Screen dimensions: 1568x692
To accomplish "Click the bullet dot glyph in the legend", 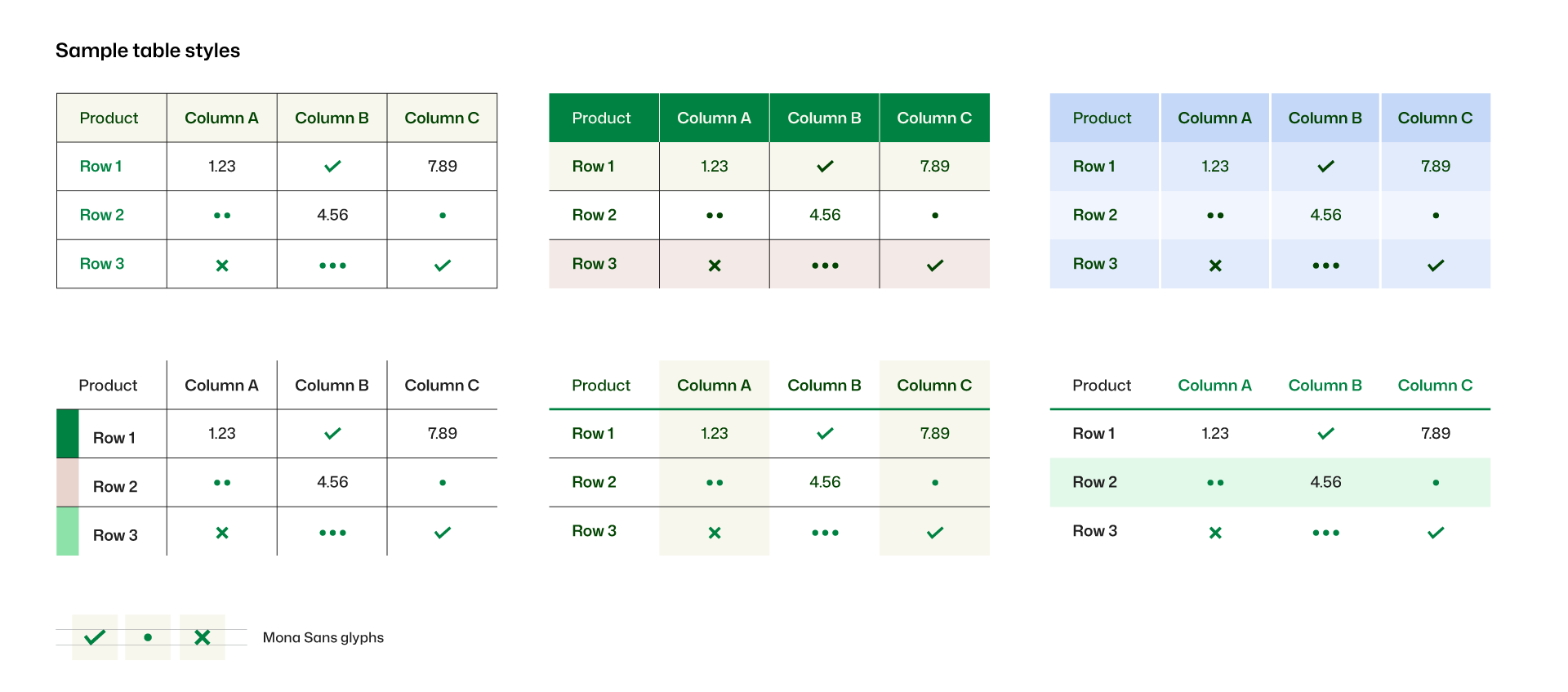I will click(148, 637).
